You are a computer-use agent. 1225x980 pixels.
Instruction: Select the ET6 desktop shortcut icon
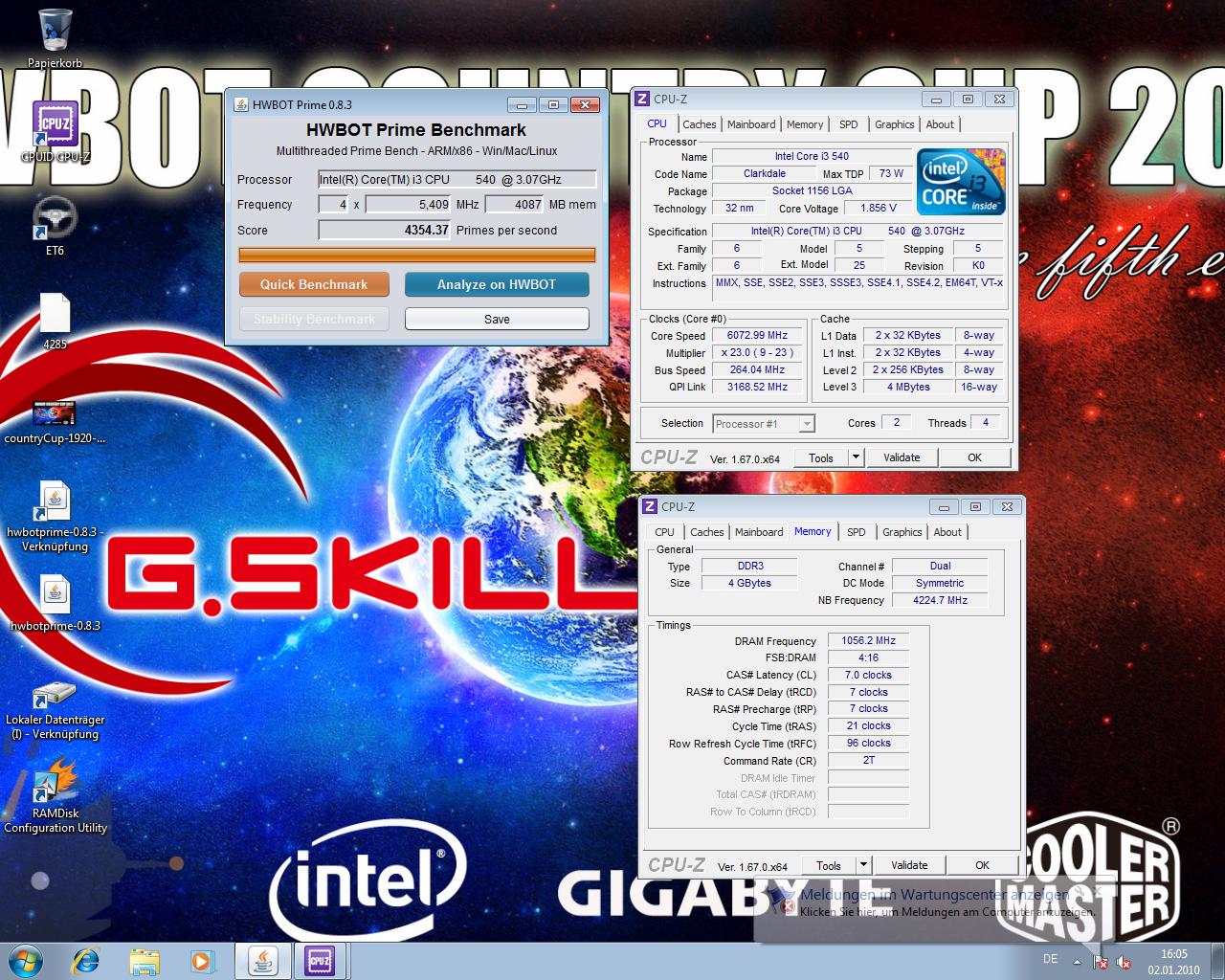55,218
